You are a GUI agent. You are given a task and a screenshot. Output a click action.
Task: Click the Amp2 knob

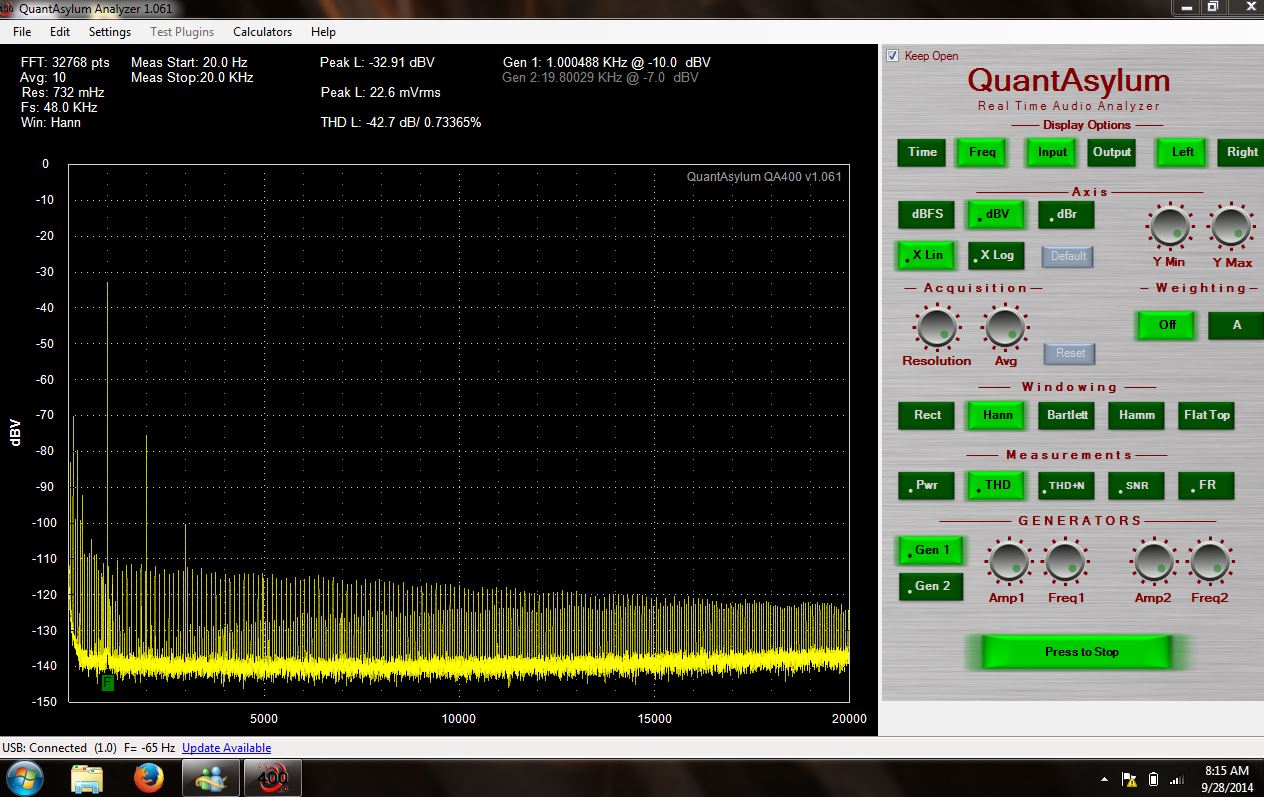point(1153,562)
